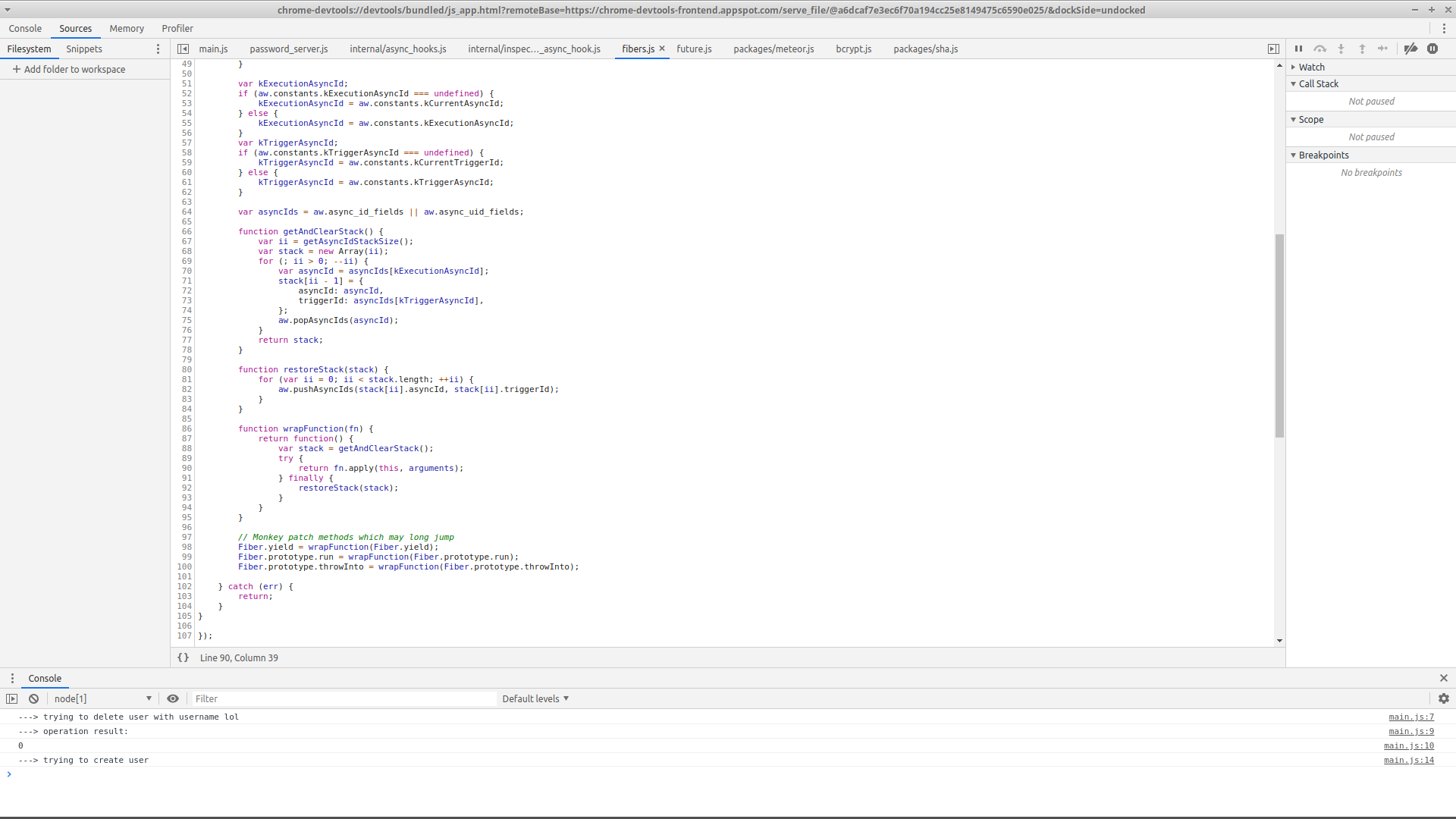Click the 'restoreStack(stack);' code on line 92
Screen dimensions: 1456x819
(348, 488)
